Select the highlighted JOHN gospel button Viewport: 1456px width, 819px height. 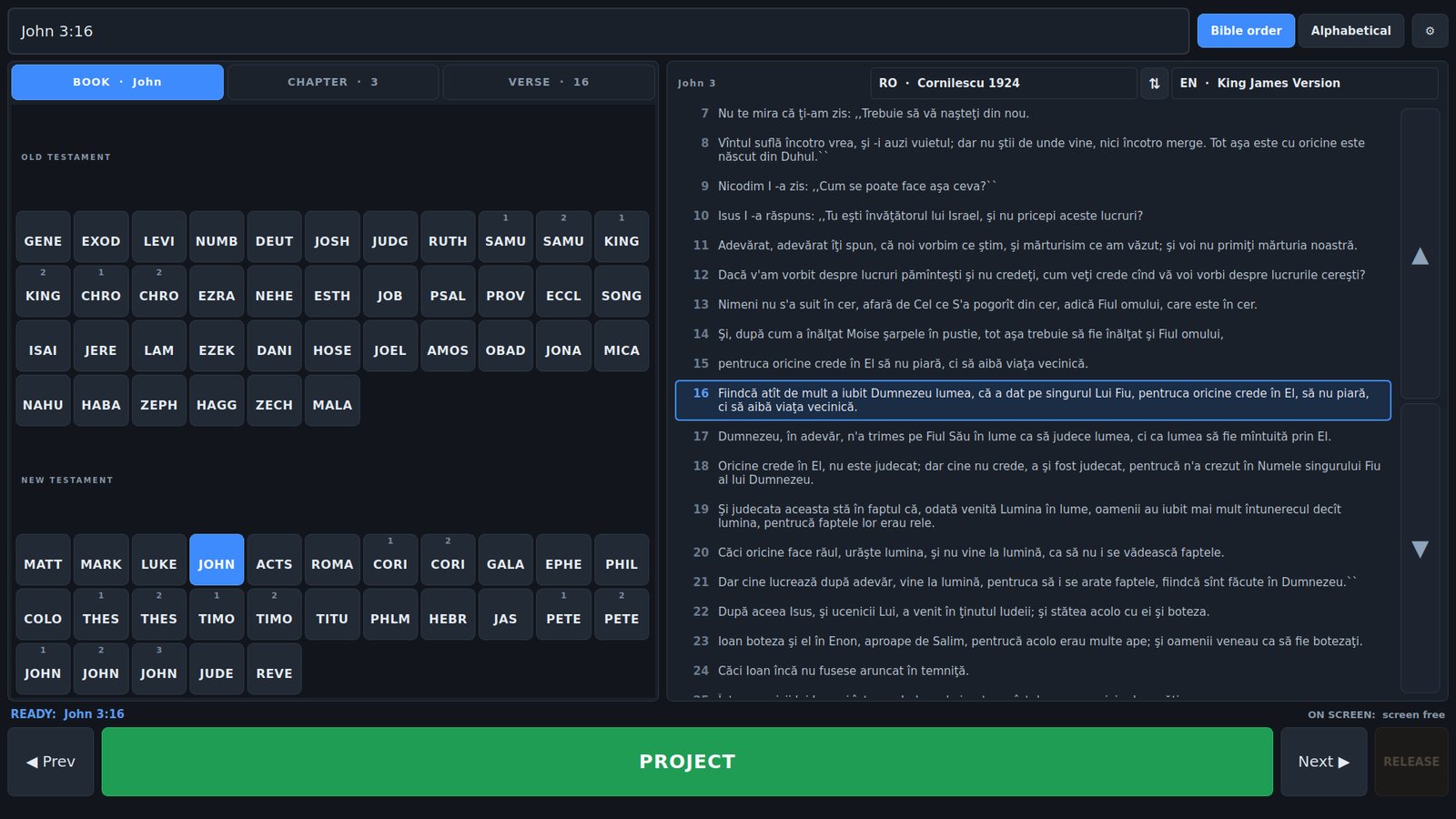[217, 560]
